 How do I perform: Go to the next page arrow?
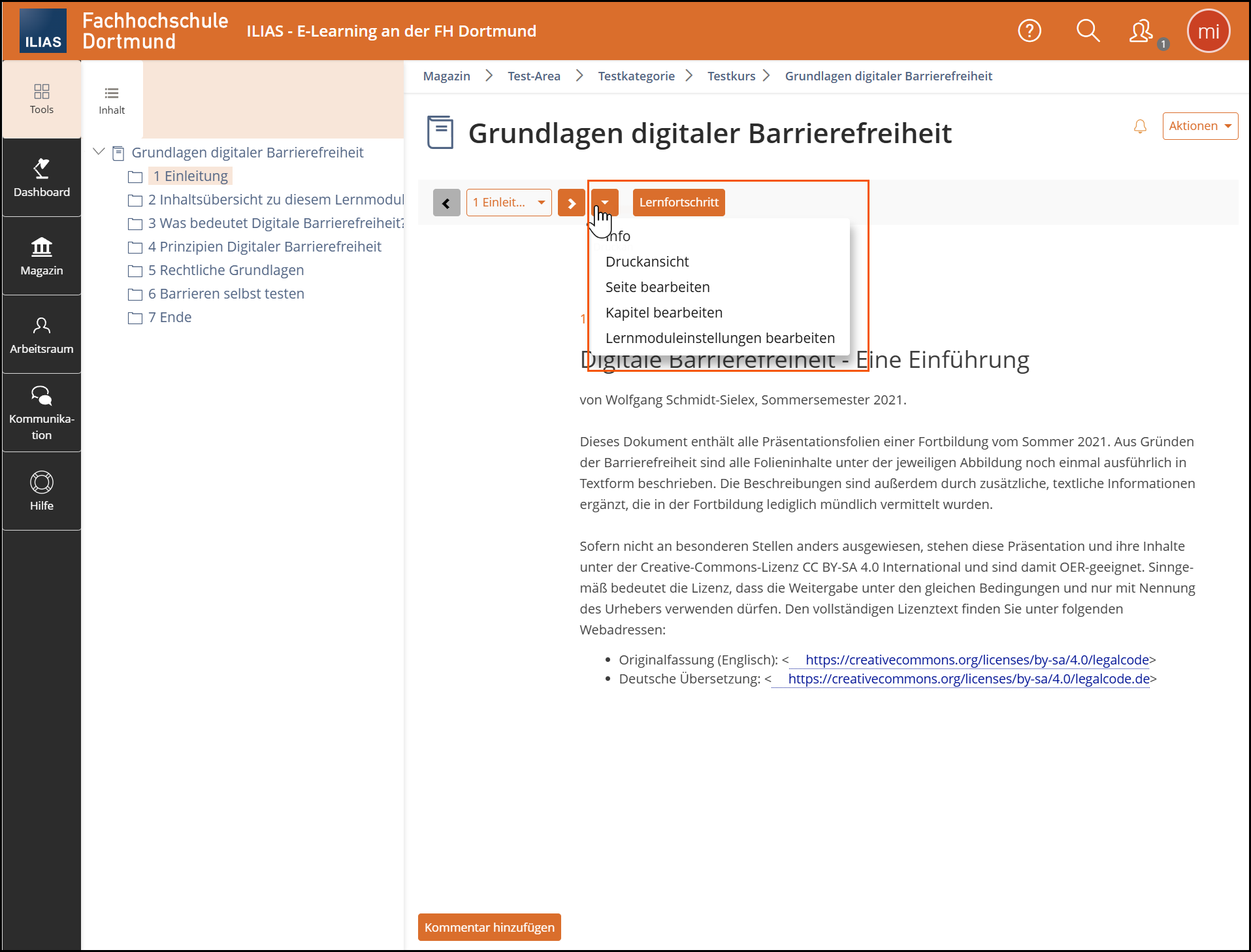click(x=572, y=203)
